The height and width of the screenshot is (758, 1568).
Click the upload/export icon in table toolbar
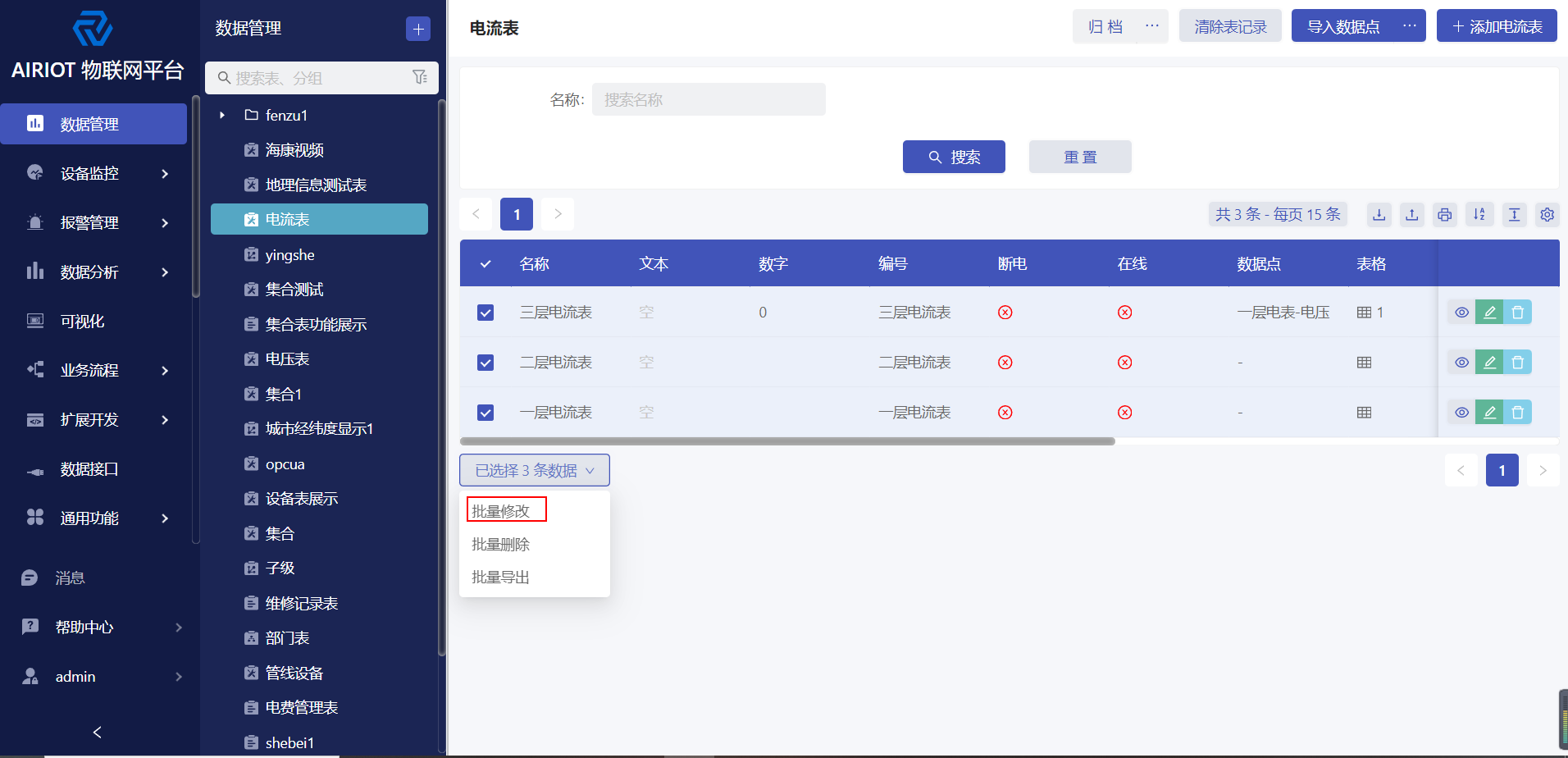pos(1411,214)
